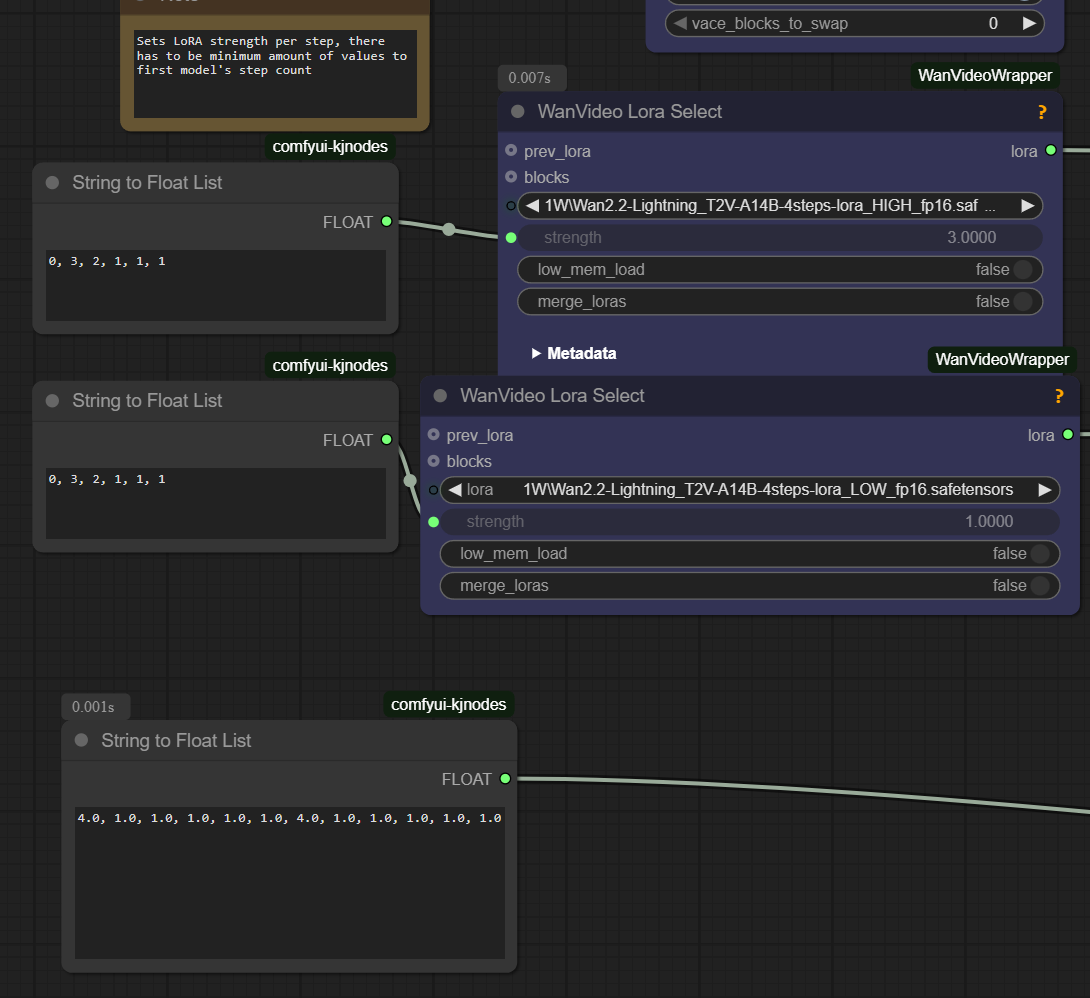This screenshot has width=1090, height=998.
Task: Collapse the top String to Float List node
Action: click(x=52, y=183)
